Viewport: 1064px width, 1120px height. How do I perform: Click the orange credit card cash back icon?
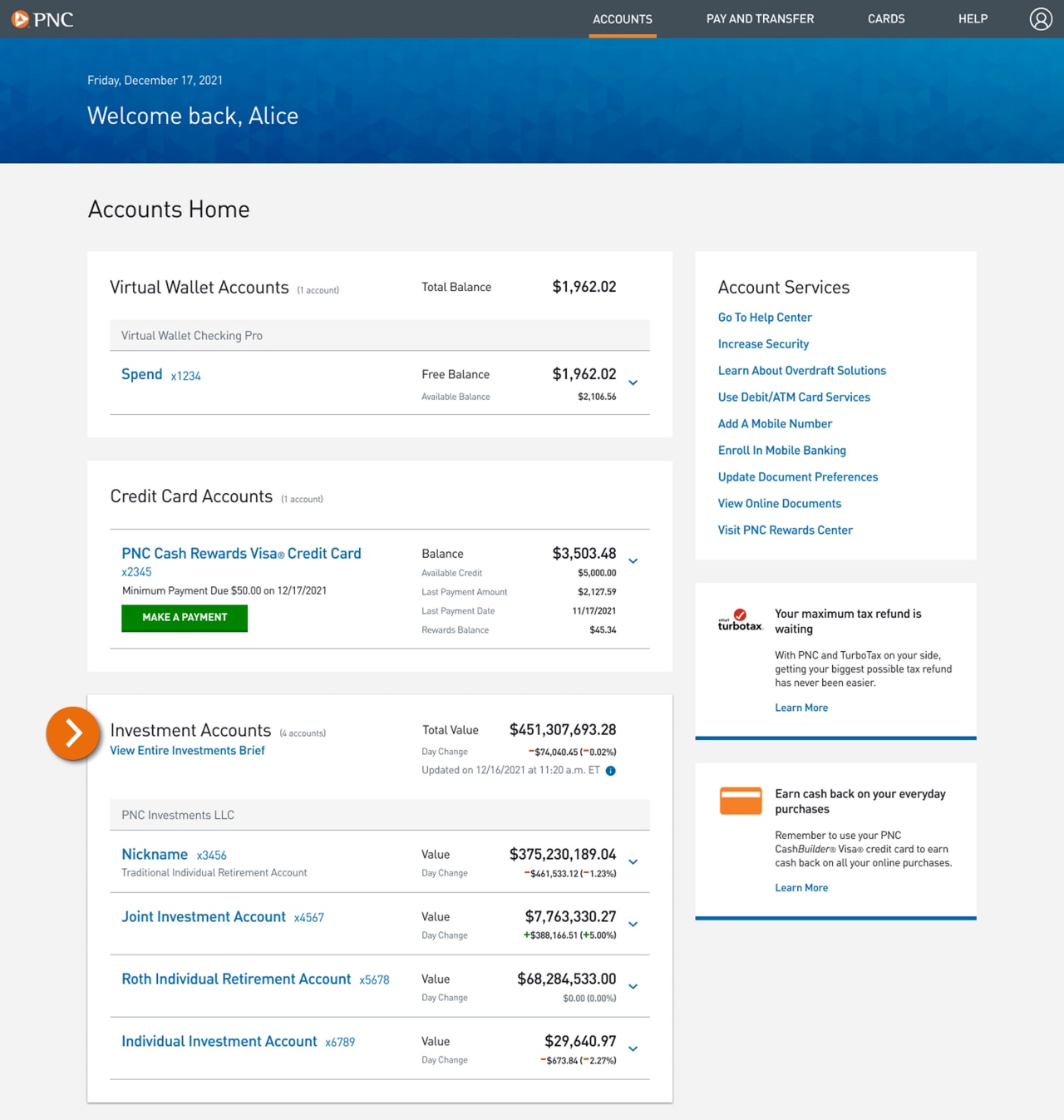pos(740,801)
